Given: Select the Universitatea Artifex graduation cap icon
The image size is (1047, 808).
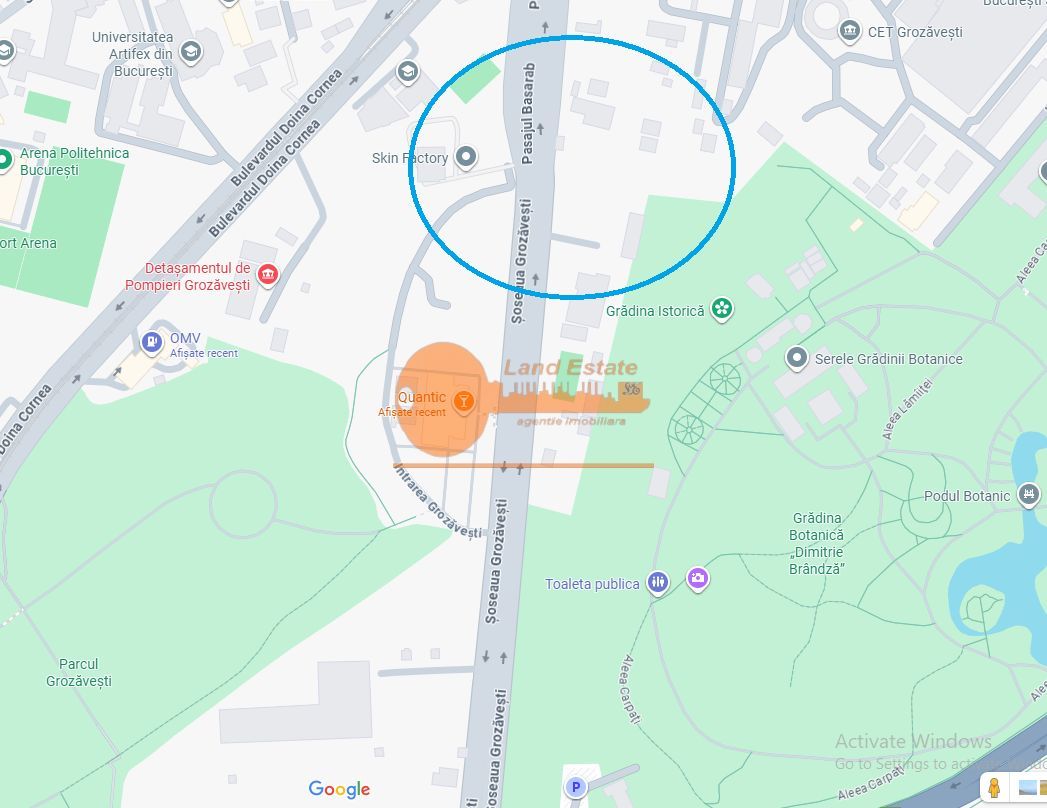Looking at the screenshot, I should click(191, 51).
